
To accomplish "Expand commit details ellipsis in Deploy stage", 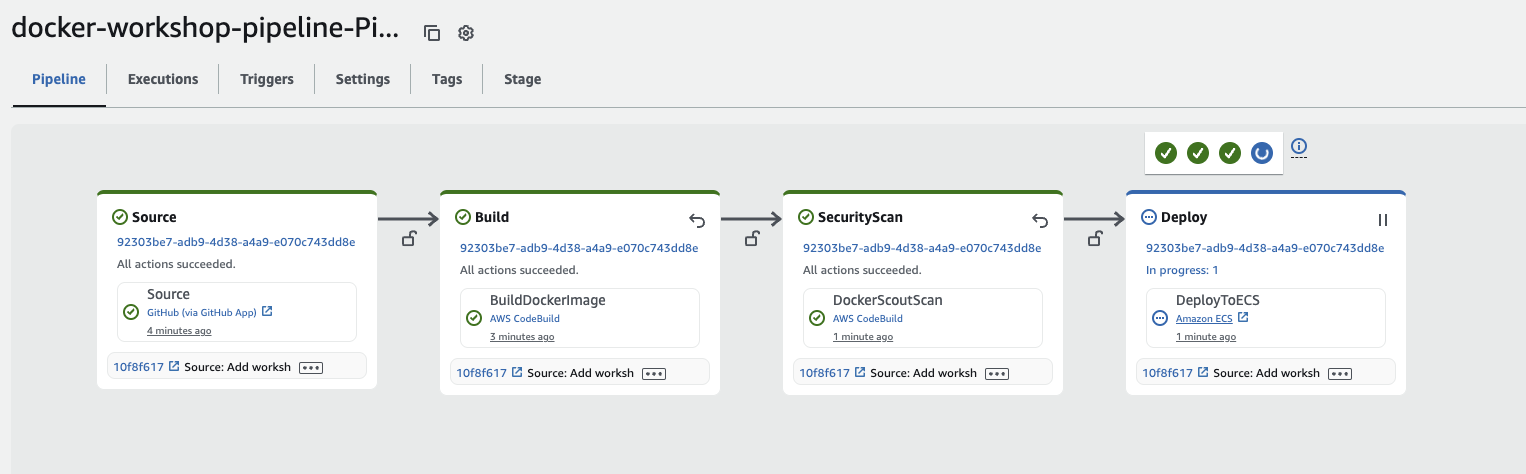I will click(1340, 373).
